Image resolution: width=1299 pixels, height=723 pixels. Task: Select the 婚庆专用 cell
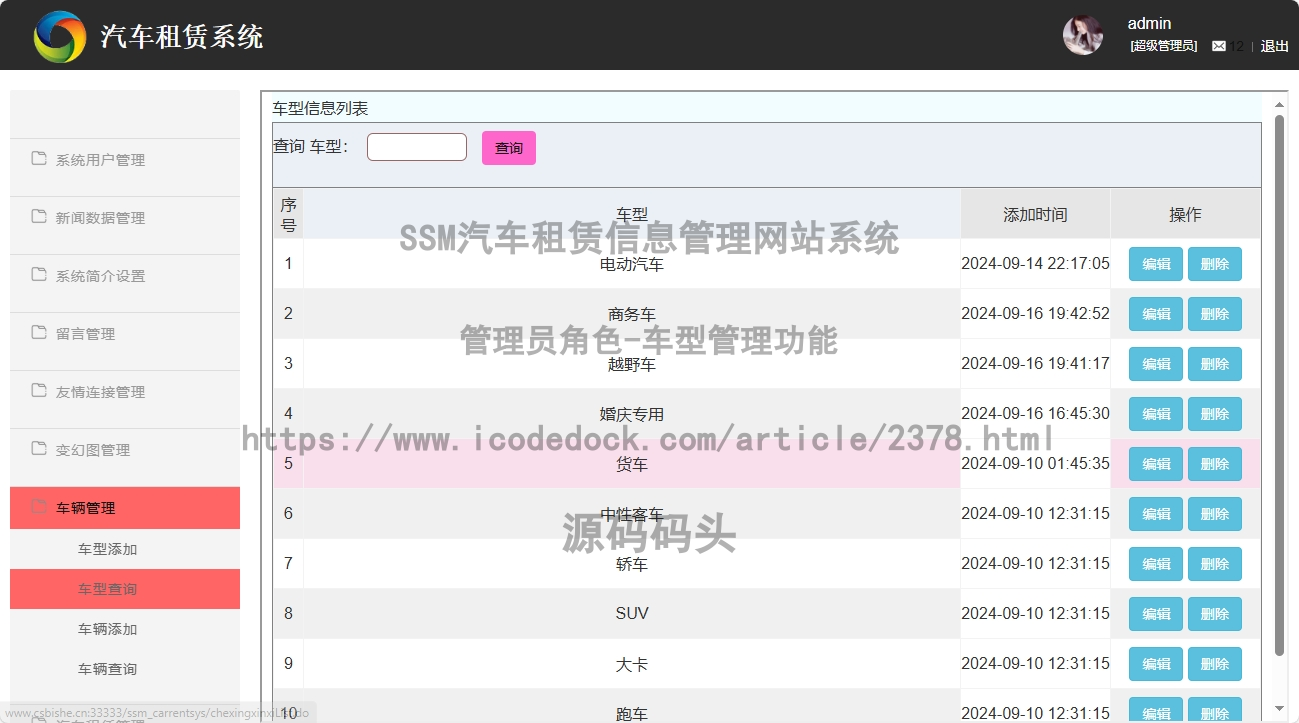632,414
